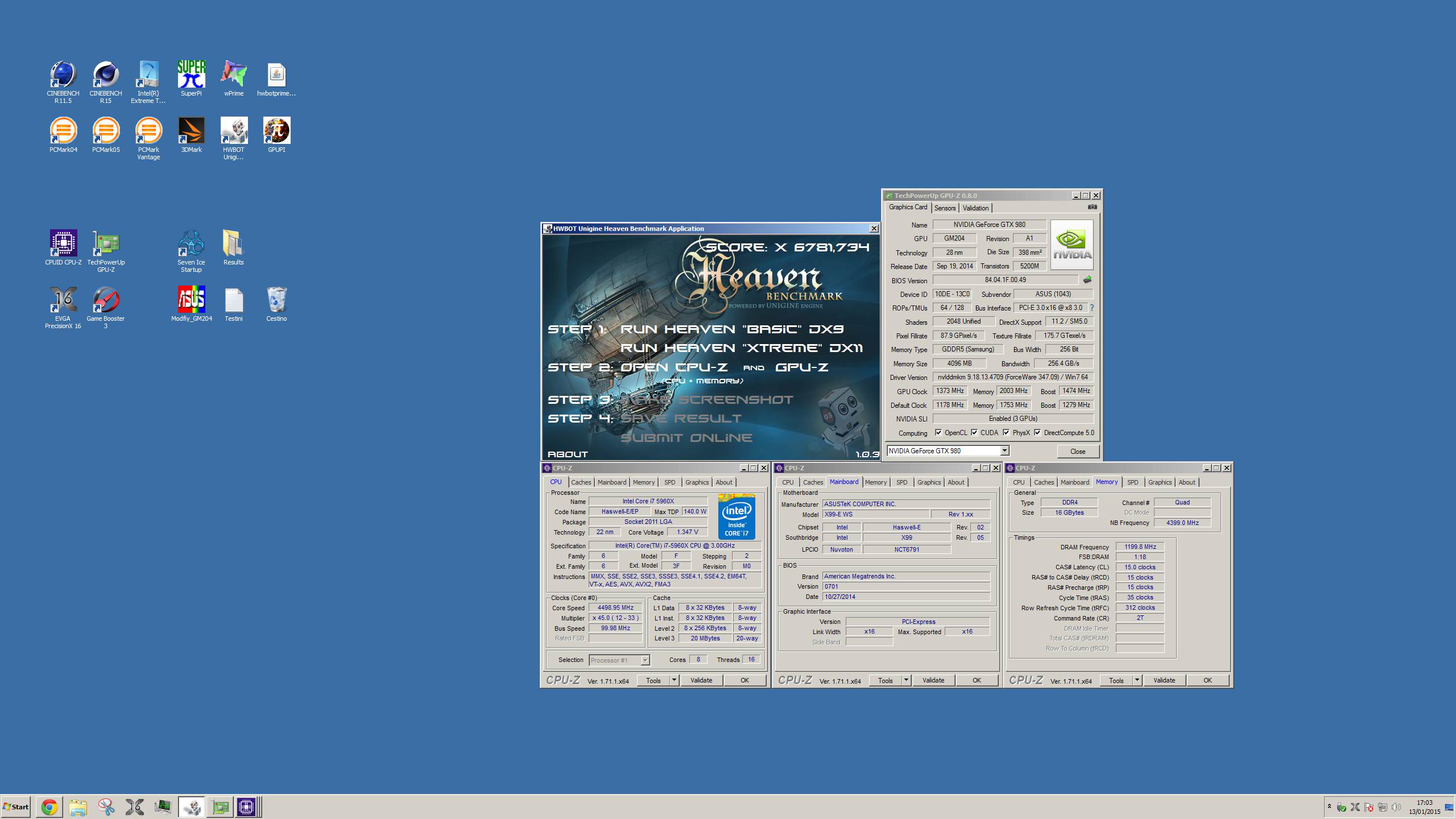Image resolution: width=1456 pixels, height=819 pixels.
Task: Toggle CUDA checkbox in GPU-Z
Action: 974,432
